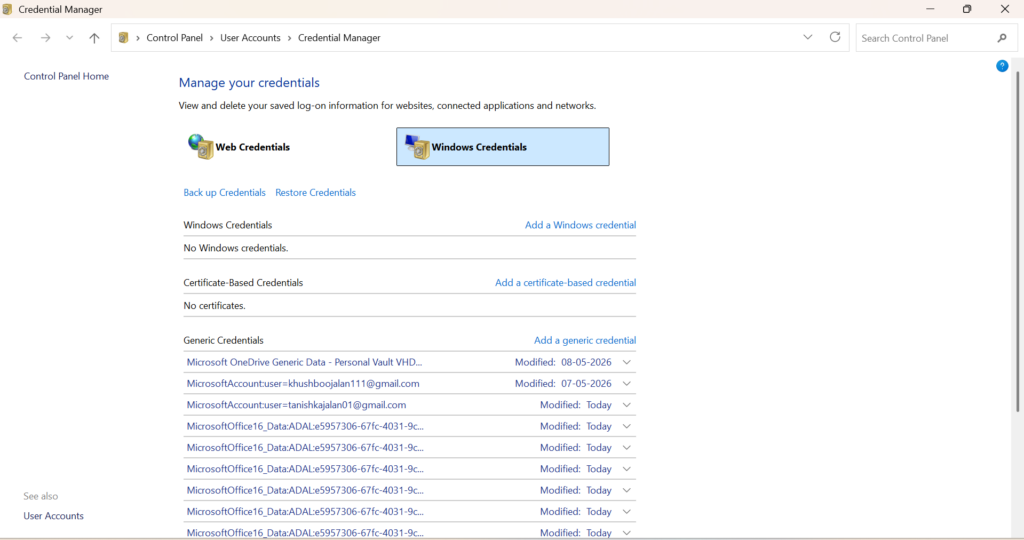
Task: Click the 07-05-2026 modified date
Action: coord(586,383)
